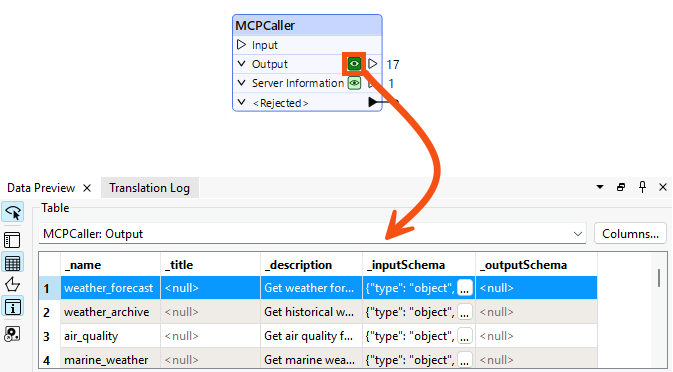This screenshot has height=372, width=673.
Task: Close the Data Preview tab
Action: click(x=87, y=188)
